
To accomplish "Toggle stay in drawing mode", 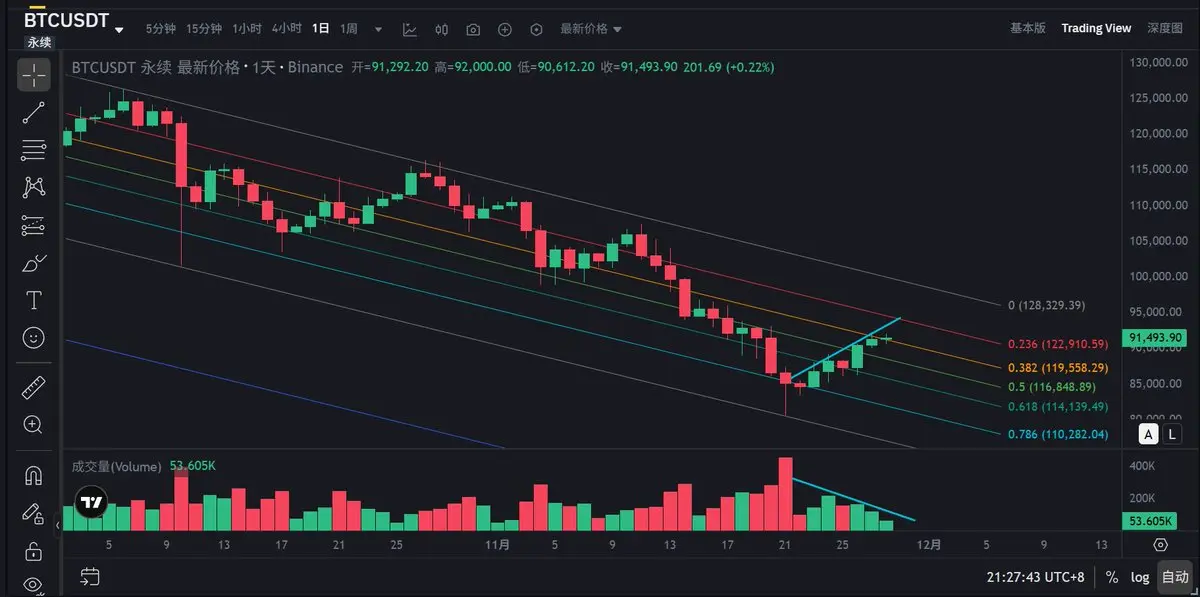I will tap(33, 514).
